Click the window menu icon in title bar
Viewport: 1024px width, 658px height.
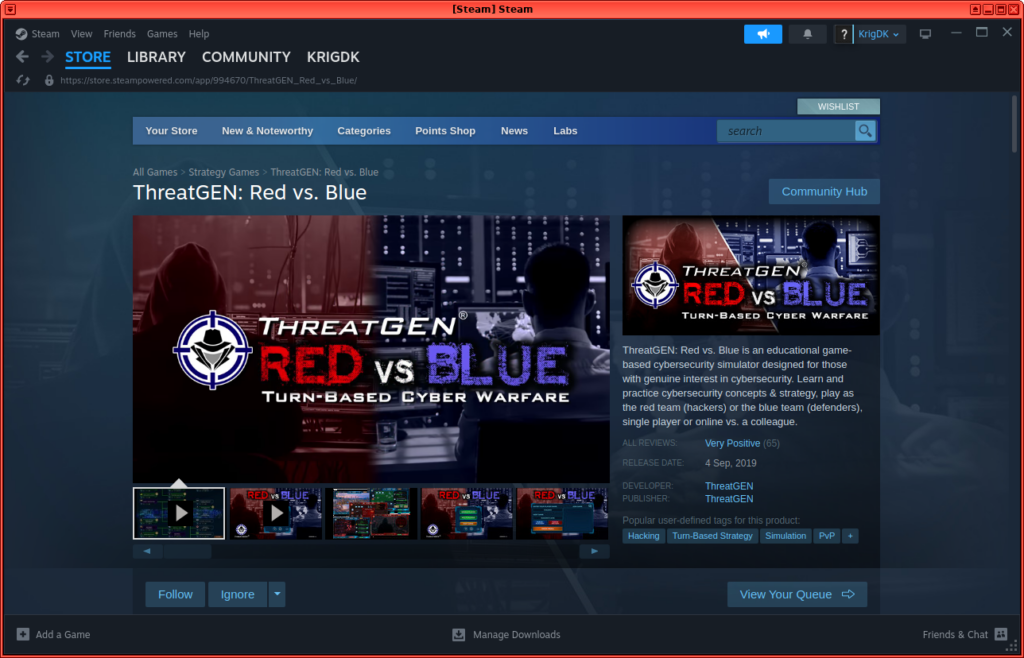coord(10,9)
